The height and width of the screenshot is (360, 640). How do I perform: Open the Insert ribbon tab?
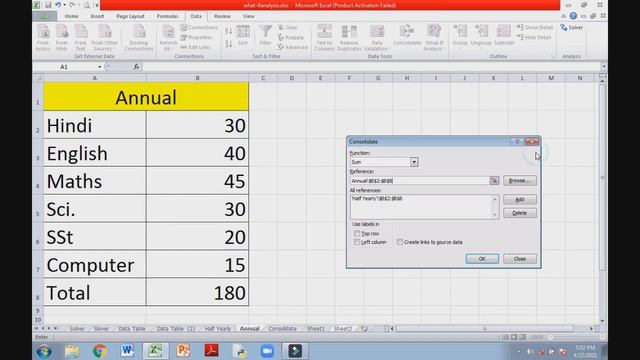pyautogui.click(x=97, y=16)
